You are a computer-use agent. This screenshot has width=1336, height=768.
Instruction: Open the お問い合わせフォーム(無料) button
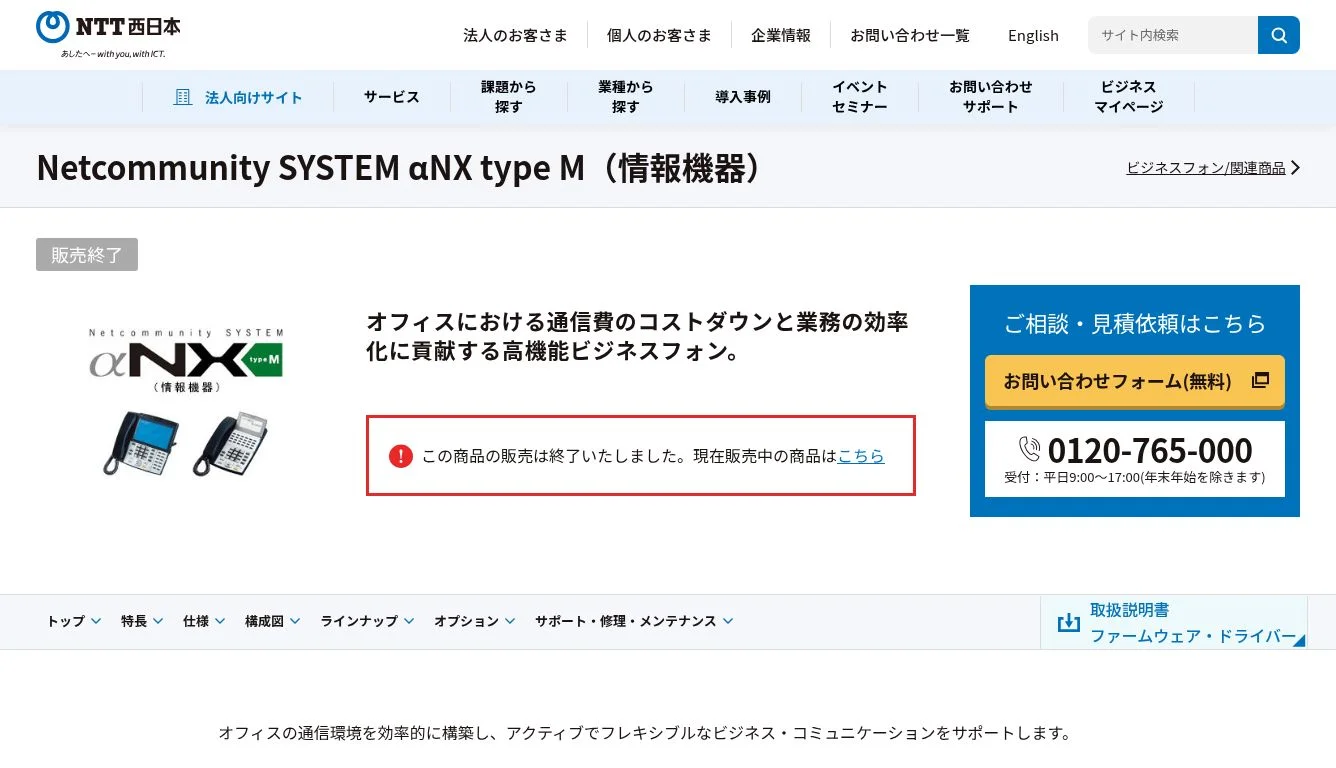1135,381
